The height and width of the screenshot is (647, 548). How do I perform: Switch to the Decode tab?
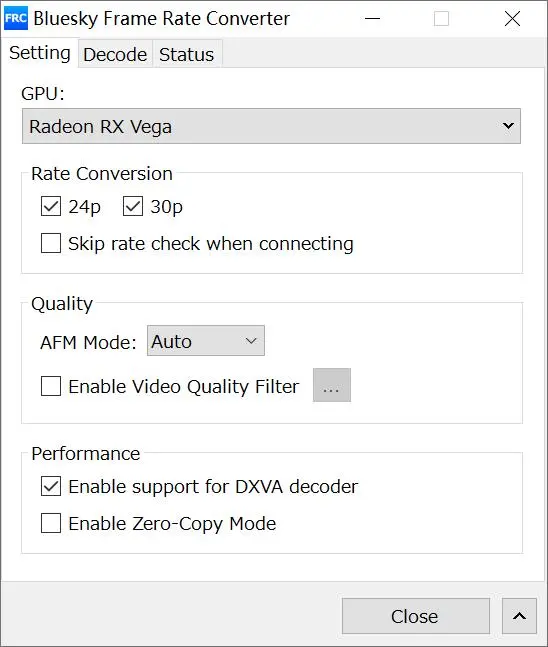(115, 54)
